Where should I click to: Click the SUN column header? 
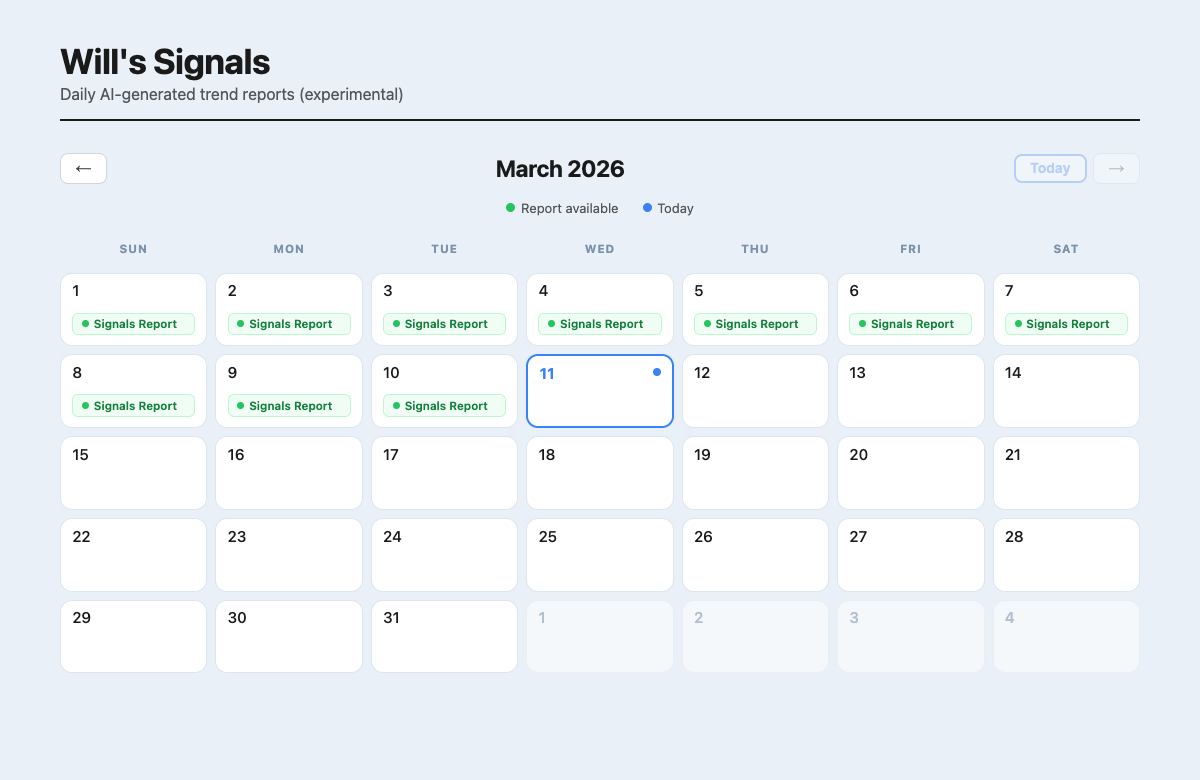pos(133,248)
